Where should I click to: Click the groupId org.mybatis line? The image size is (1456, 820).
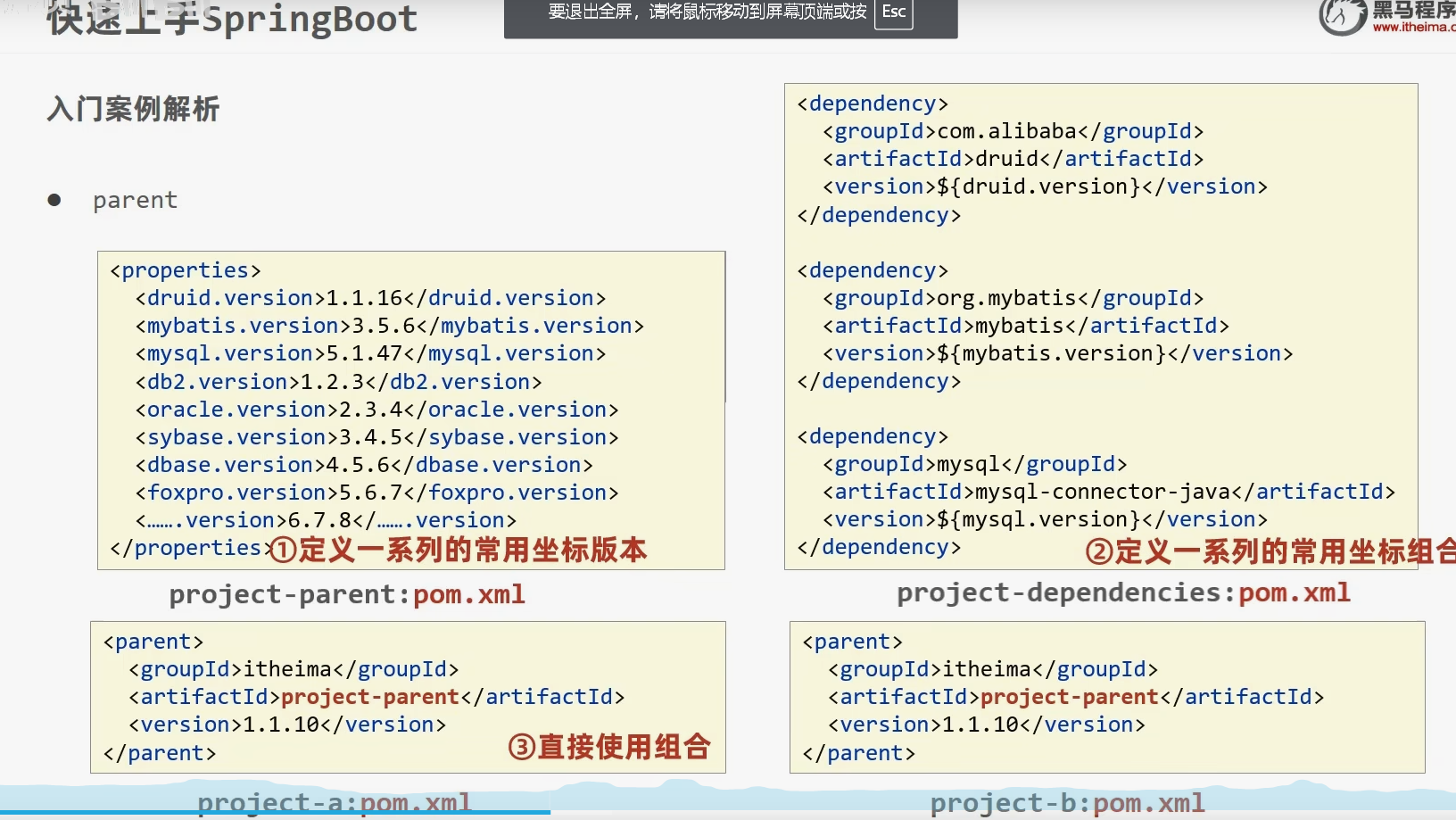tap(1013, 298)
